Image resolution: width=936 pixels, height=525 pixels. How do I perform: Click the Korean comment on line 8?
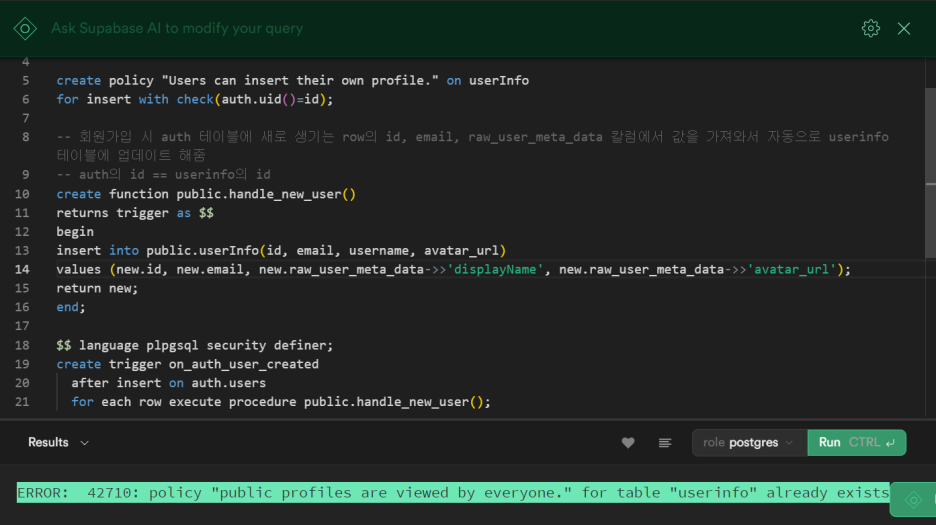click(x=472, y=146)
